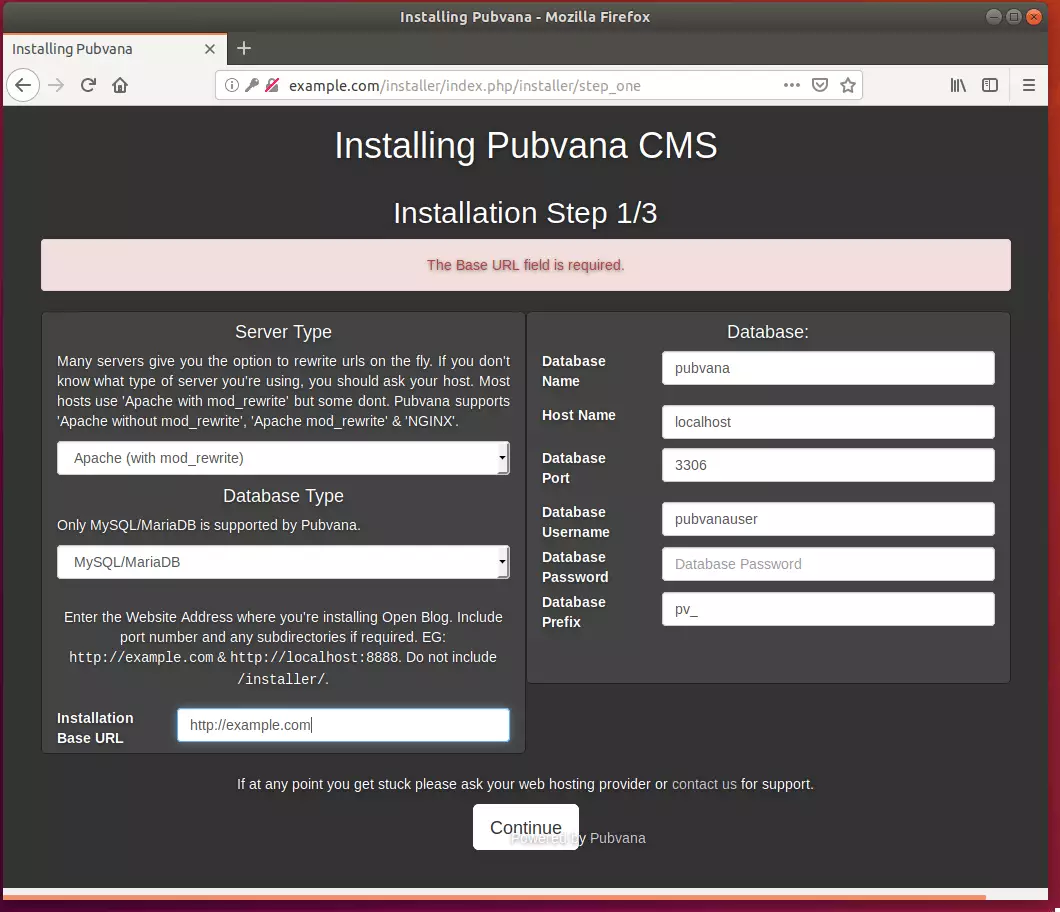Click the key permissions icon in address bar
This screenshot has height=912, width=1060.
pos(251,85)
